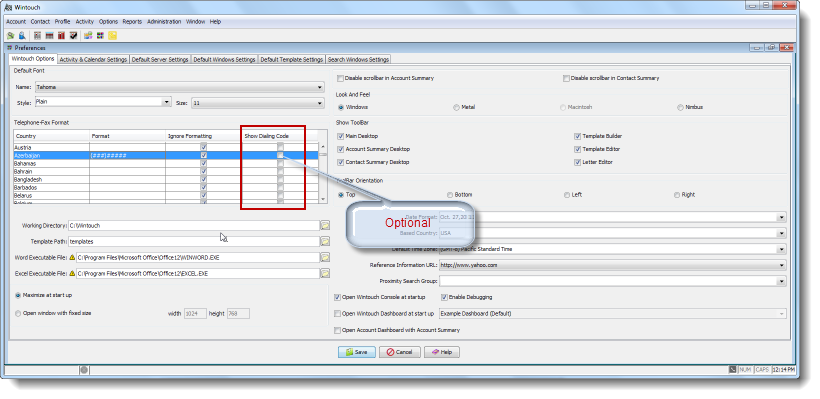Click the Wintouch application title icon

[8, 7]
